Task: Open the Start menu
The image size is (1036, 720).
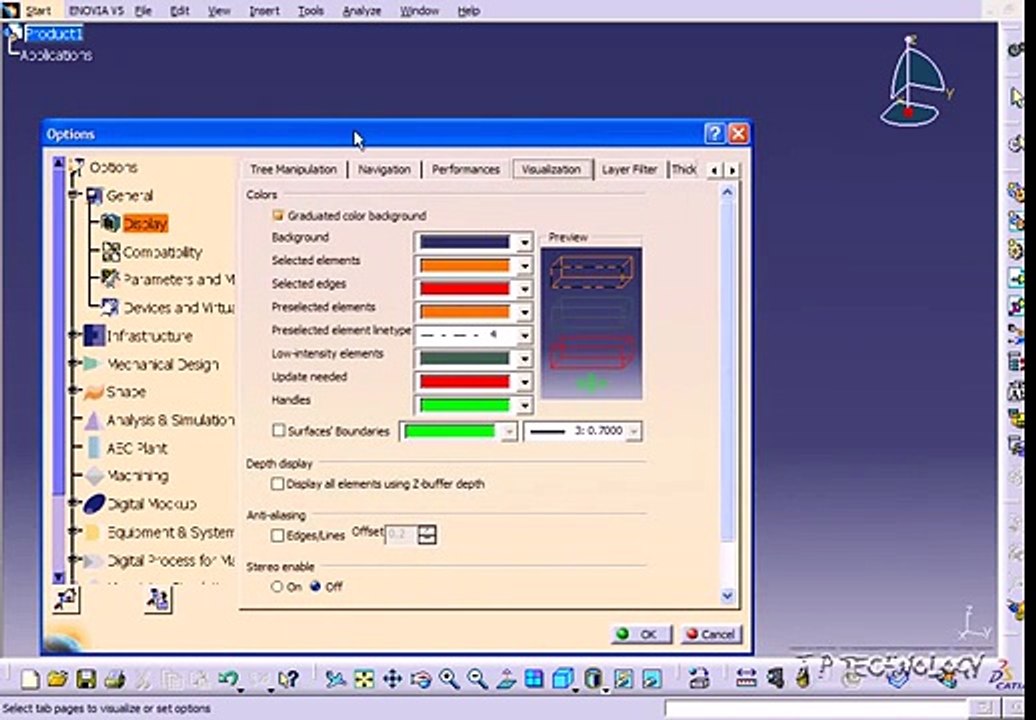Action: pos(38,11)
